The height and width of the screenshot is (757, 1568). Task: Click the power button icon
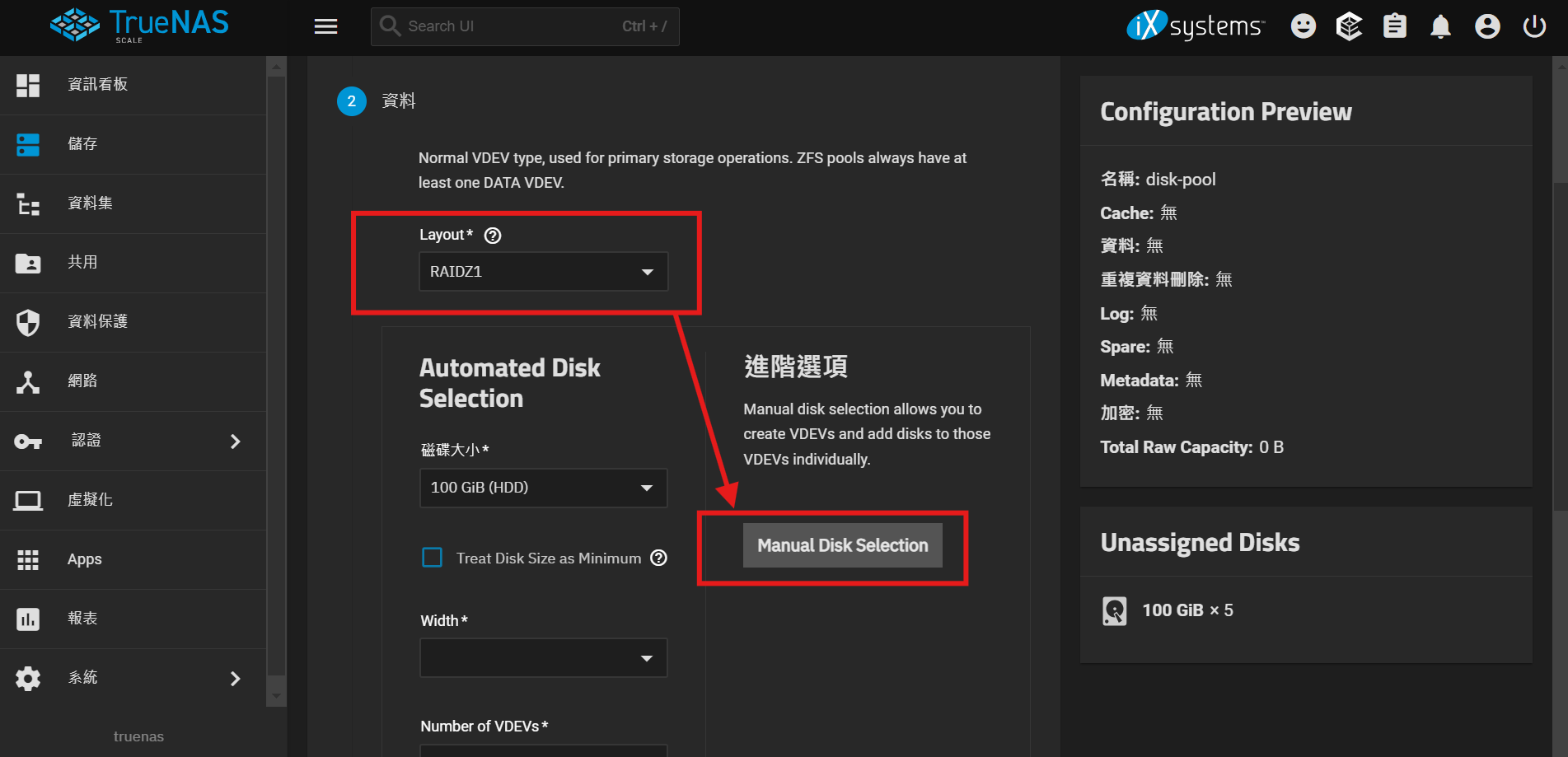[1533, 26]
